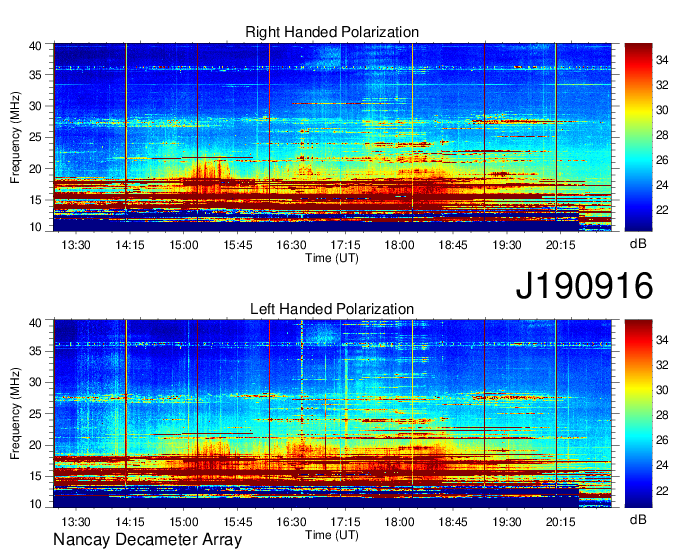
Task: Click 15:45 tick on Left Handed time axis
Action: (238, 522)
